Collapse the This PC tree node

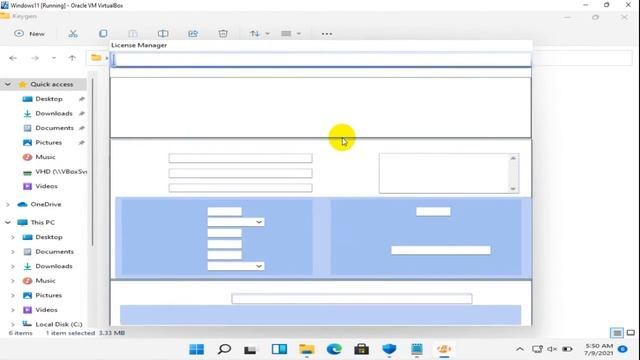pyautogui.click(x=8, y=222)
